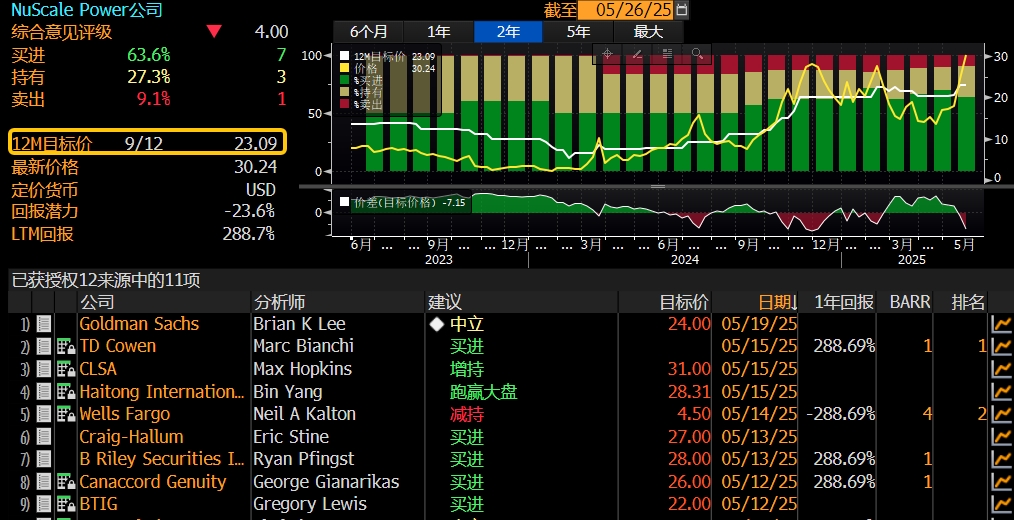This screenshot has width=1014, height=520.
Task: Sort the table by BARR column header
Action: point(910,302)
